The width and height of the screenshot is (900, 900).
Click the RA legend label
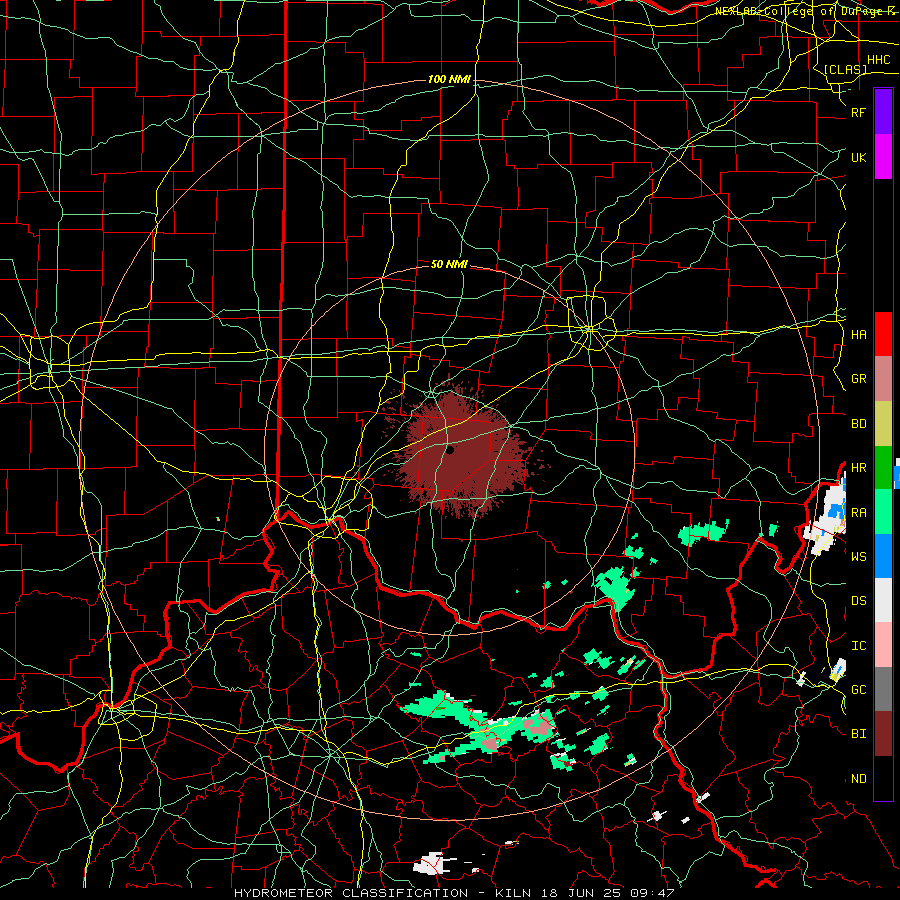(x=859, y=513)
